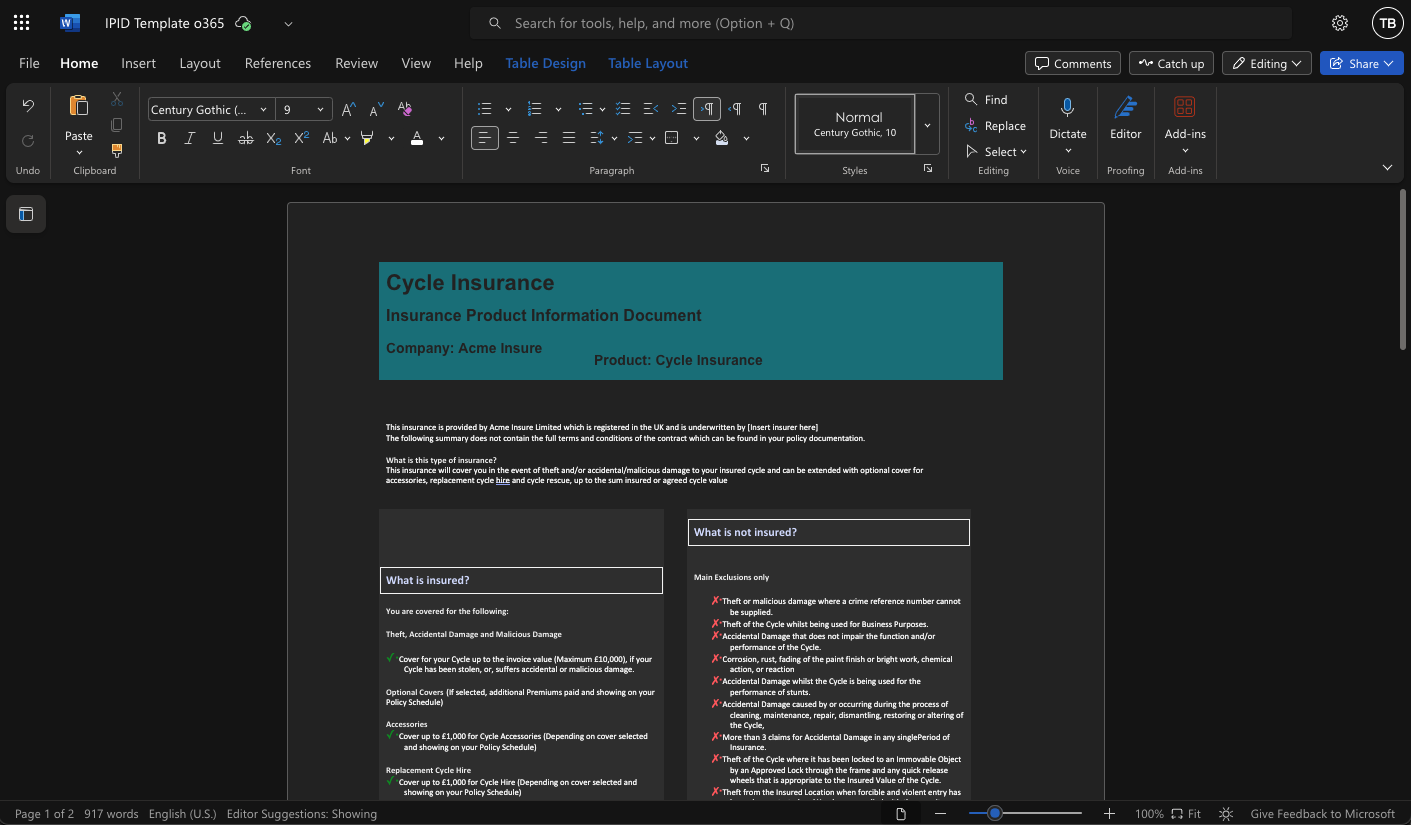Toggle Strikethrough formatting
The image size is (1411, 825).
(x=245, y=138)
